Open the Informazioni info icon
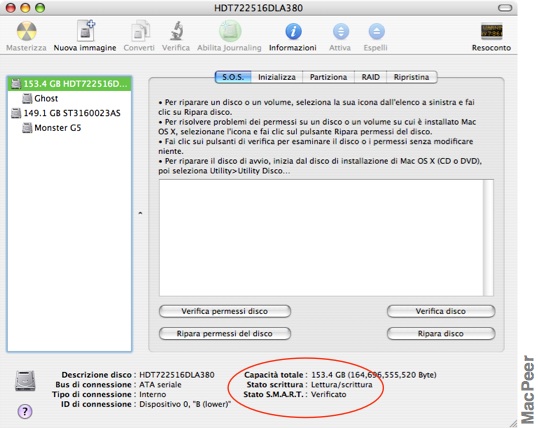 pos(293,32)
